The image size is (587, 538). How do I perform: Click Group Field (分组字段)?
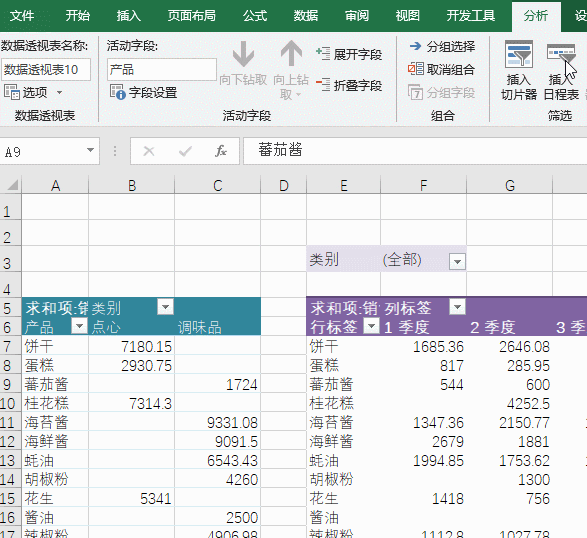(441, 92)
